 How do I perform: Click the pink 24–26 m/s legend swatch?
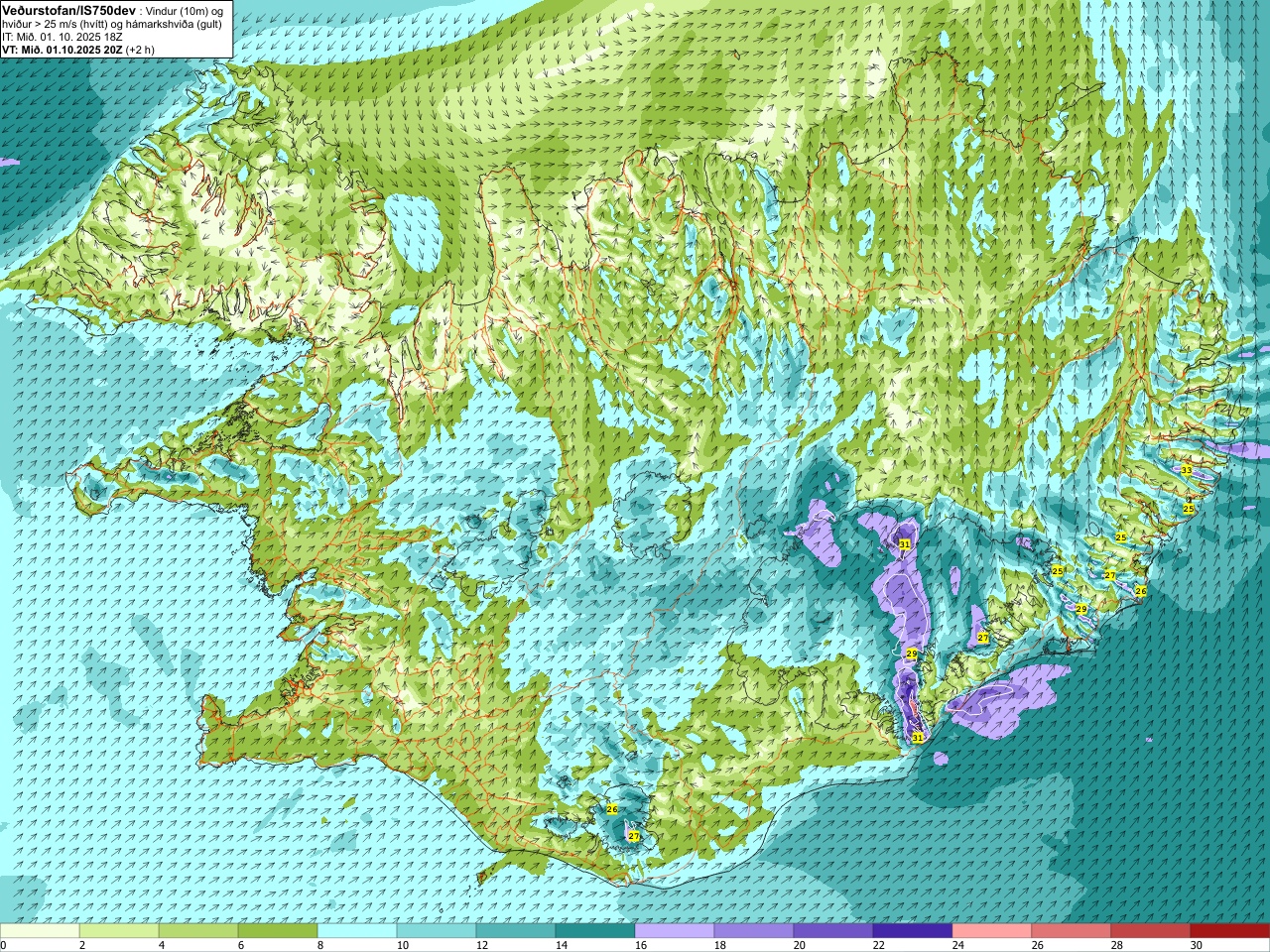pyautogui.click(x=992, y=931)
